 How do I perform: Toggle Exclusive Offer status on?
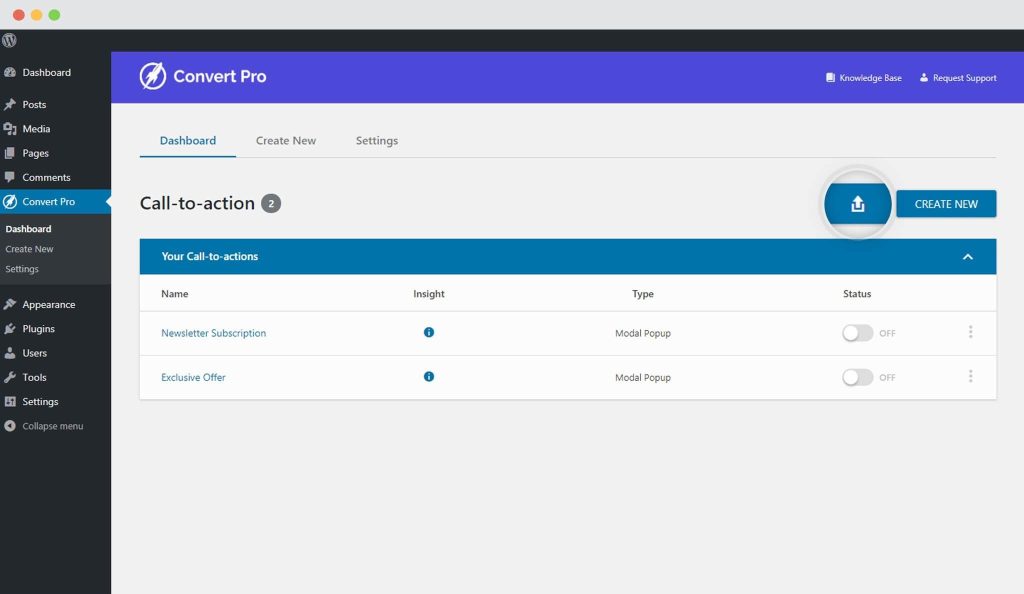(x=857, y=377)
